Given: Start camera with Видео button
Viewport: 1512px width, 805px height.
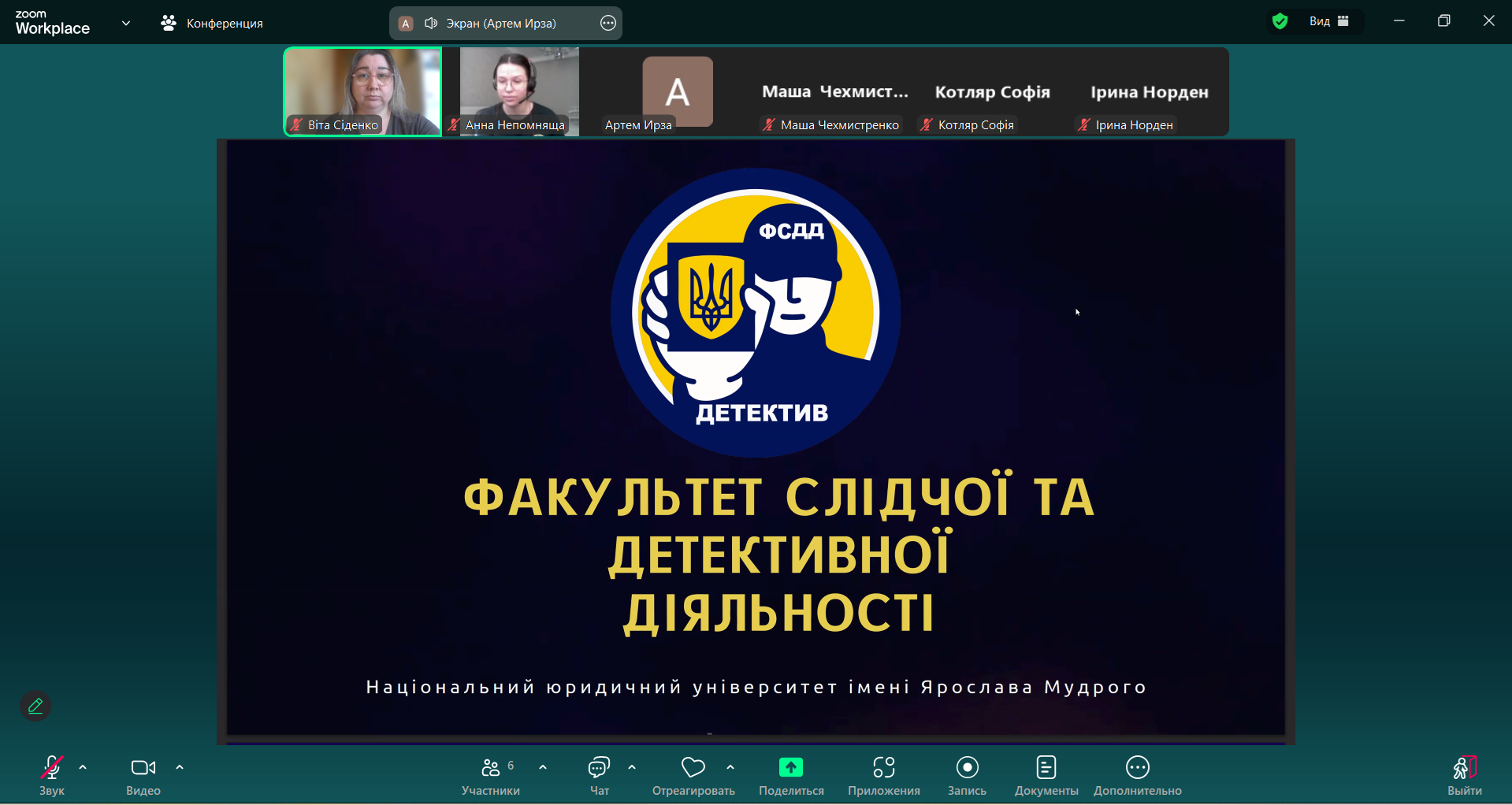Looking at the screenshot, I should (x=143, y=776).
